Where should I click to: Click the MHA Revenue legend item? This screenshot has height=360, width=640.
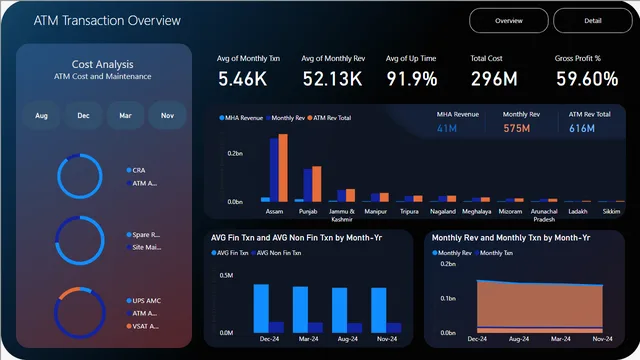(x=241, y=118)
